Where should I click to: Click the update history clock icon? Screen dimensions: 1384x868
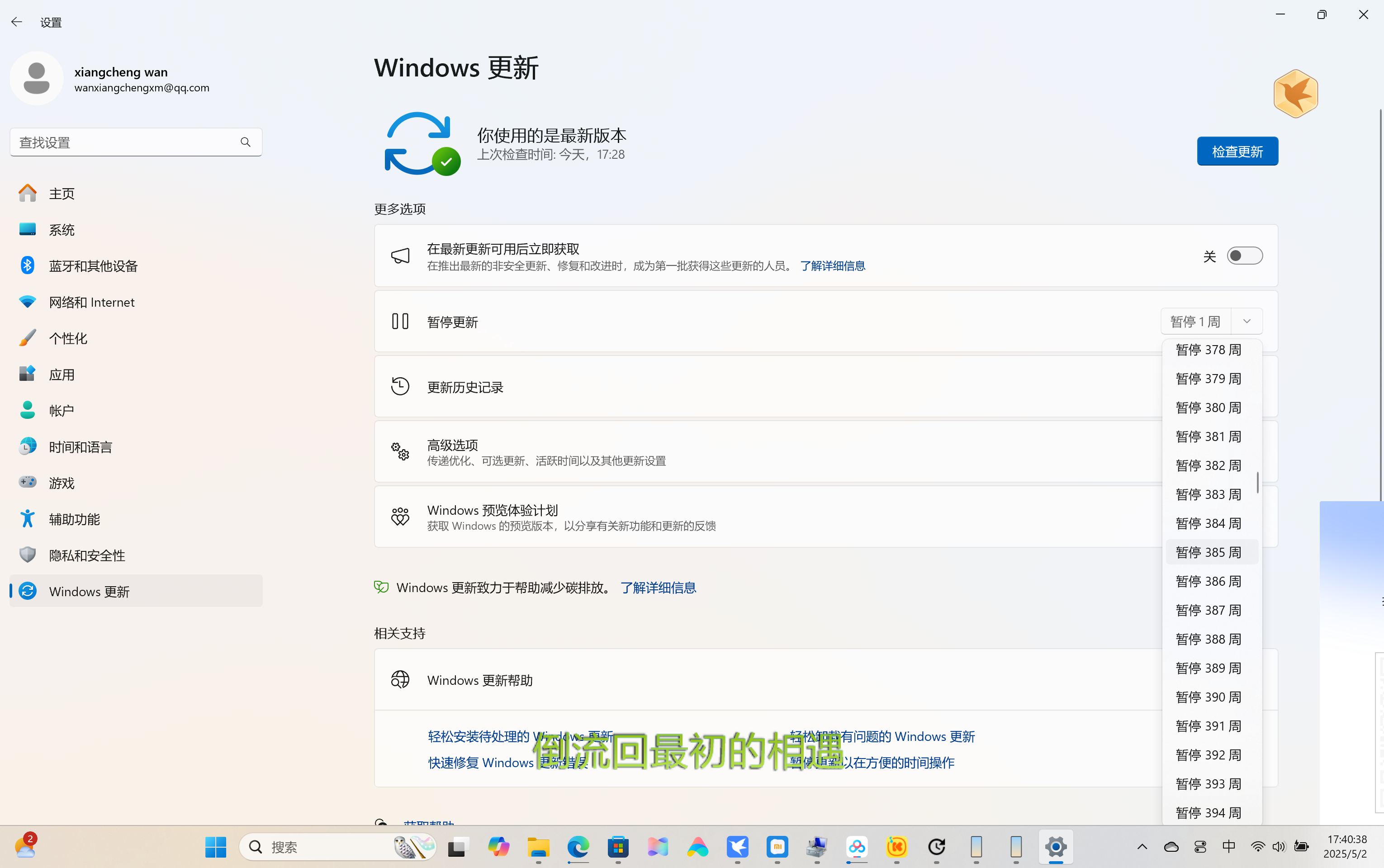coord(400,386)
